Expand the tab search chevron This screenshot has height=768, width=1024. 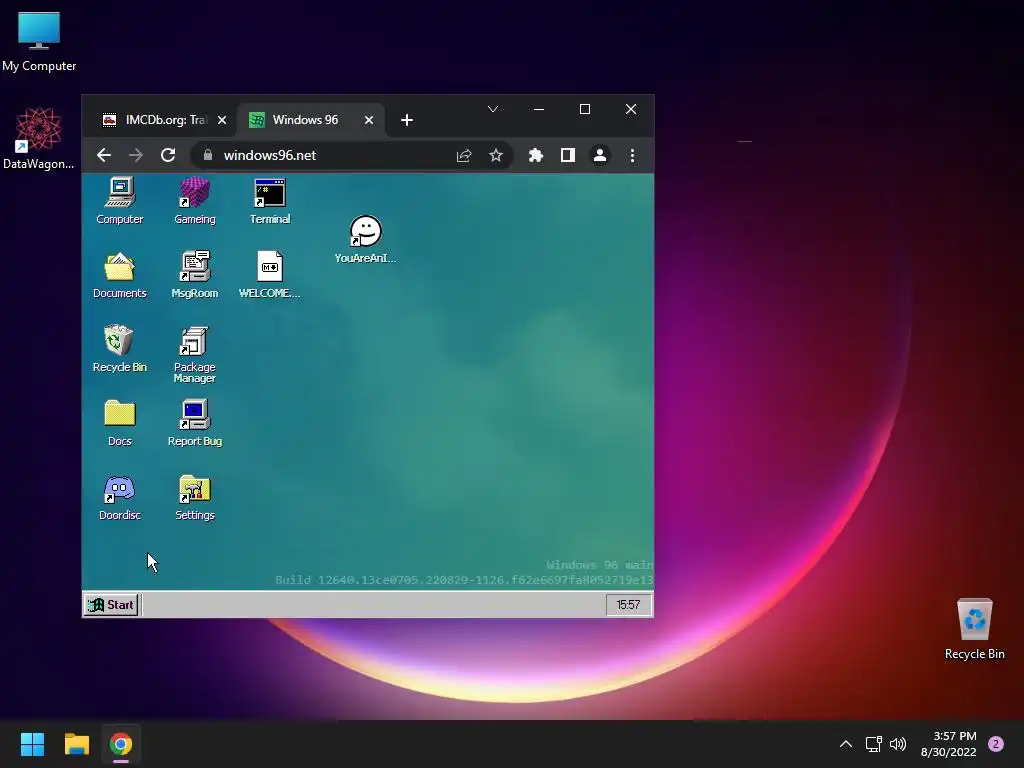tap(493, 109)
